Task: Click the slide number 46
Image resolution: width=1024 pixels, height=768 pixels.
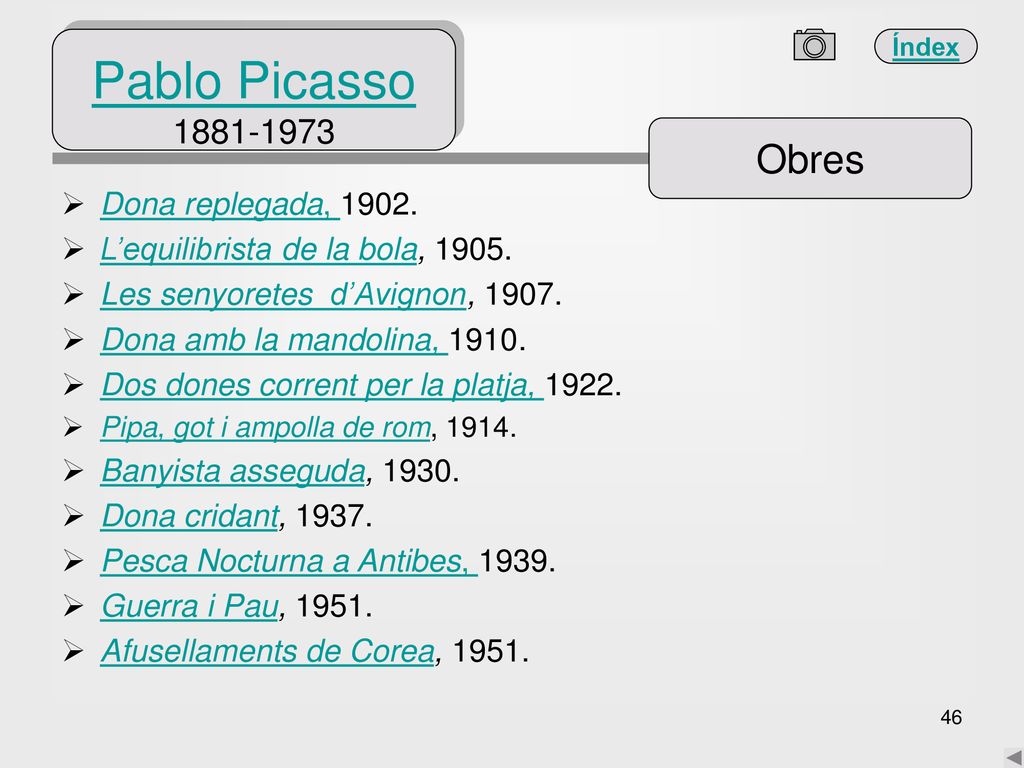Action: click(951, 717)
